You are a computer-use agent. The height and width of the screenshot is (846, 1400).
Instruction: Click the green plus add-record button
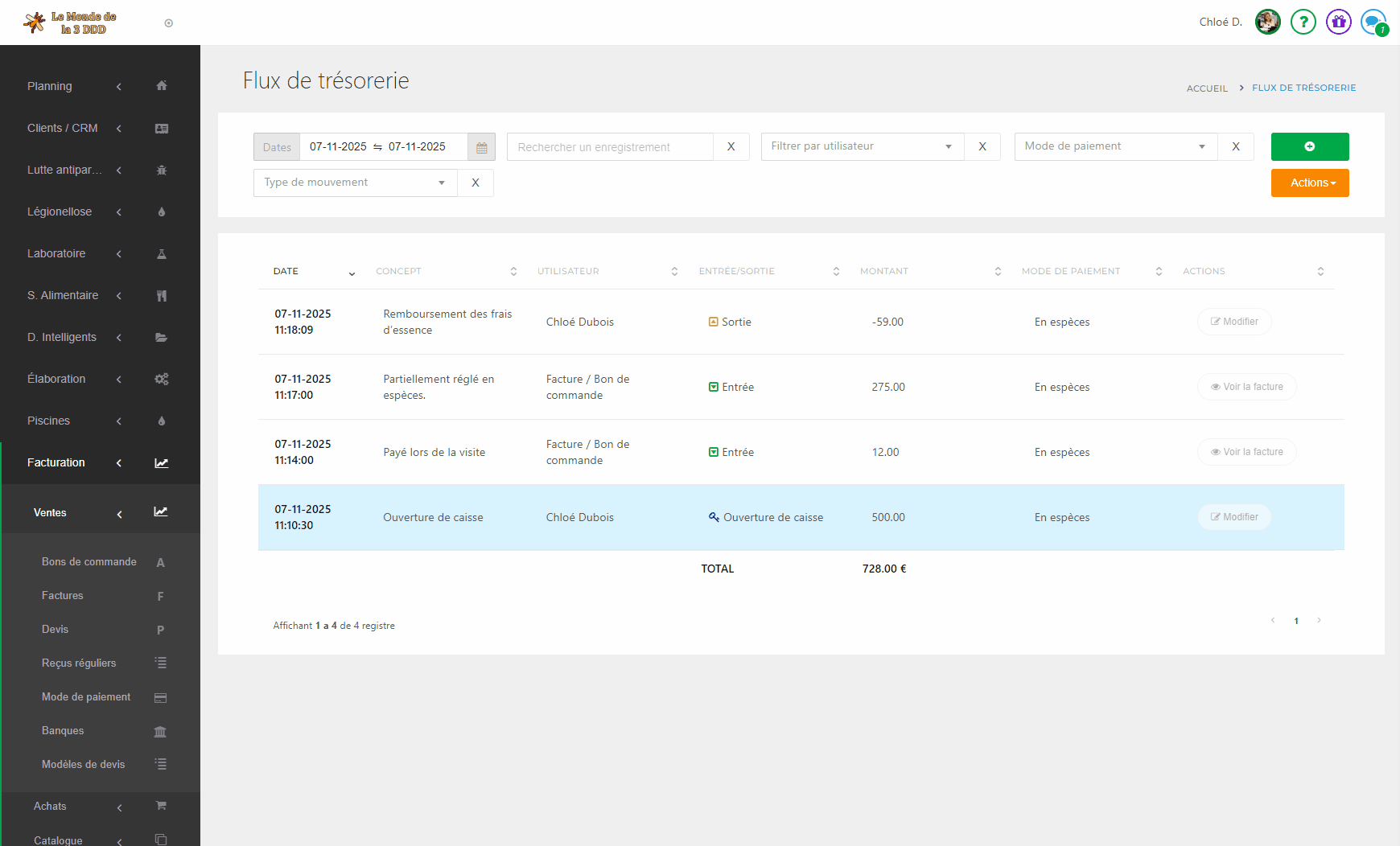click(x=1309, y=146)
